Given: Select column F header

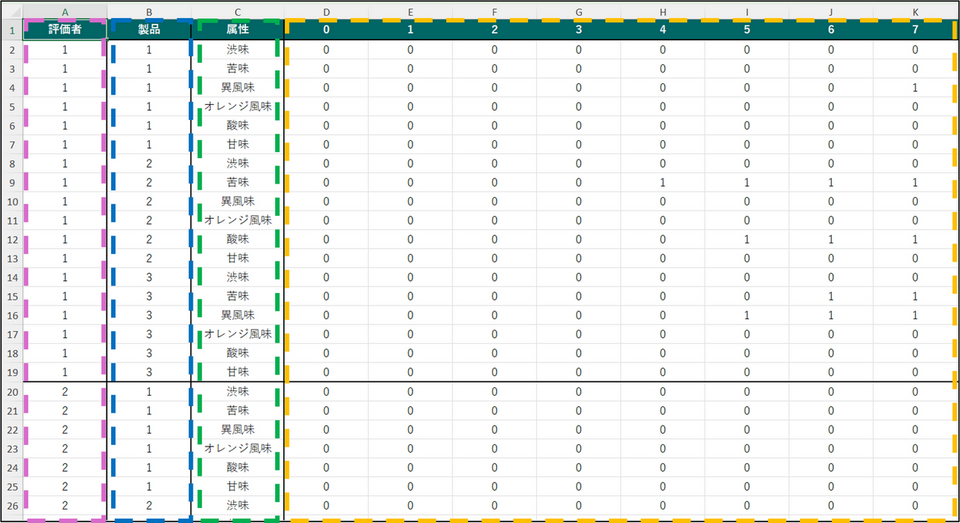Looking at the screenshot, I should pos(494,12).
